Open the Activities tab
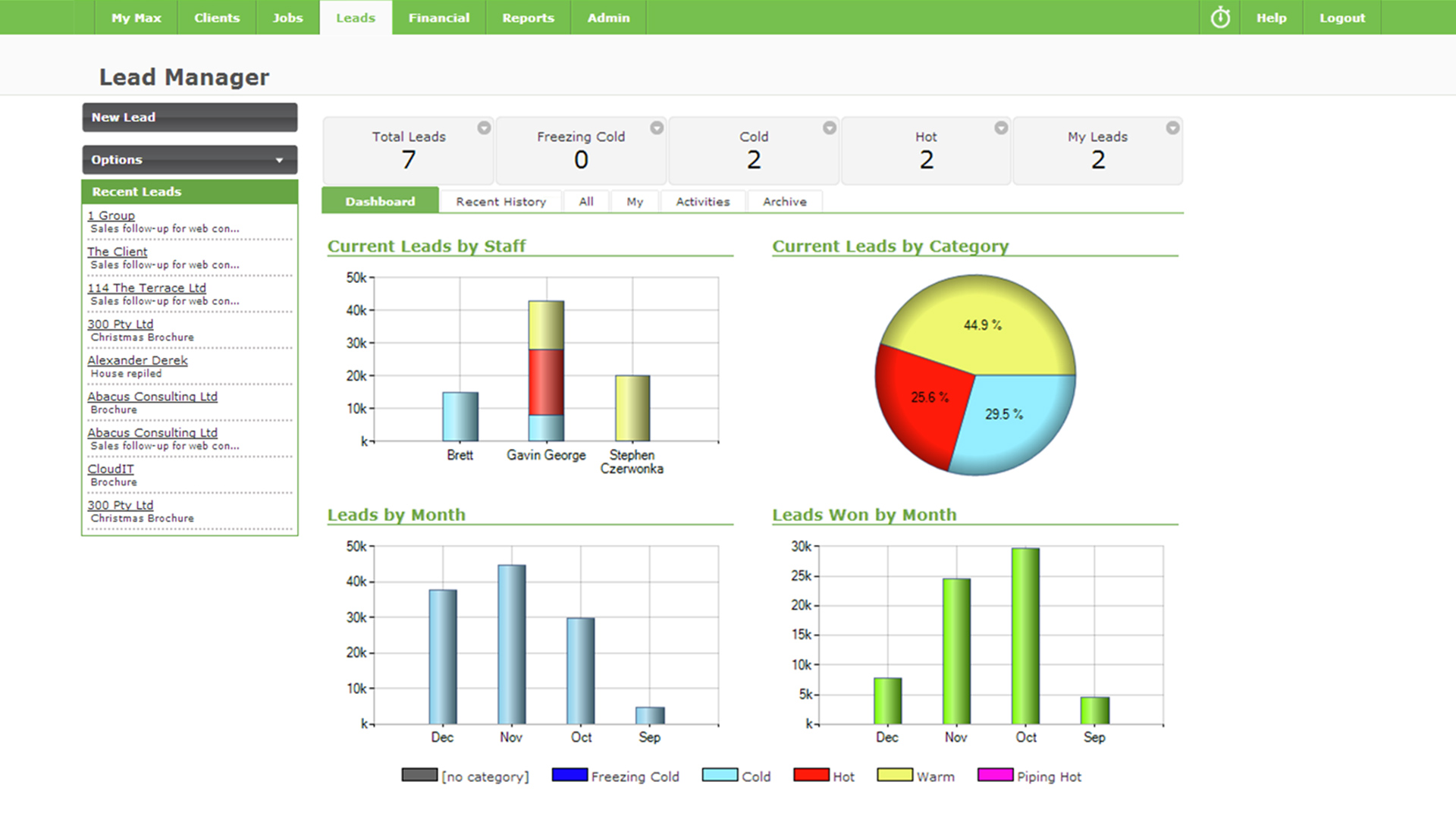1456x819 pixels. pos(702,202)
